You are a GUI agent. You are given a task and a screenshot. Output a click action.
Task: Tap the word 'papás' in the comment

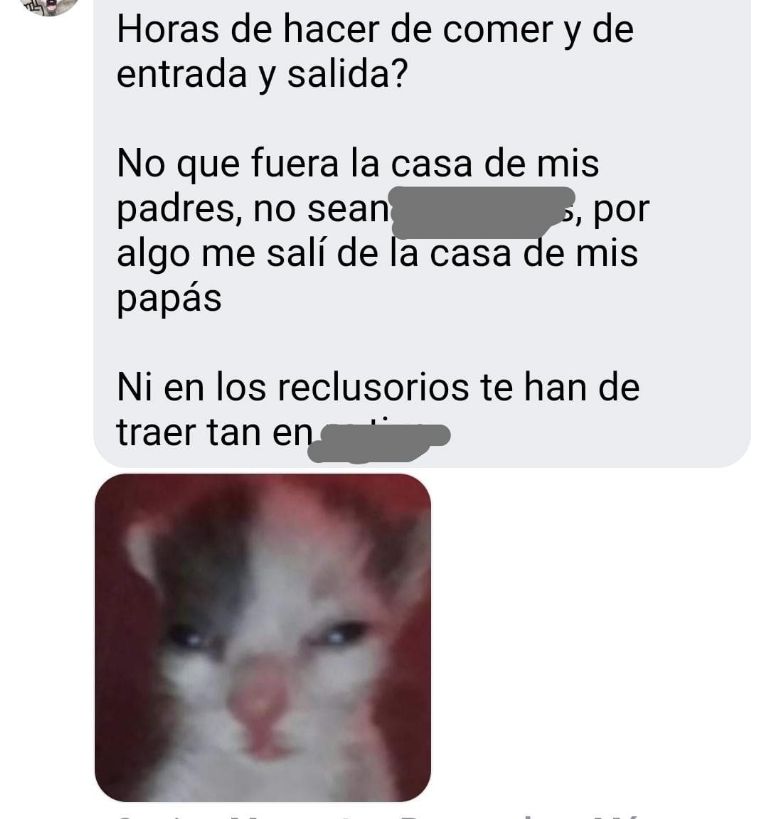click(169, 299)
